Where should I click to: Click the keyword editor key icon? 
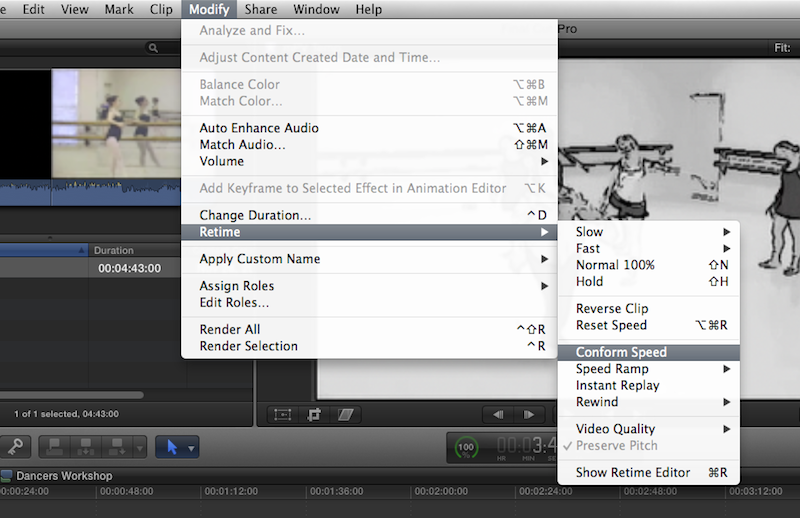coord(19,447)
